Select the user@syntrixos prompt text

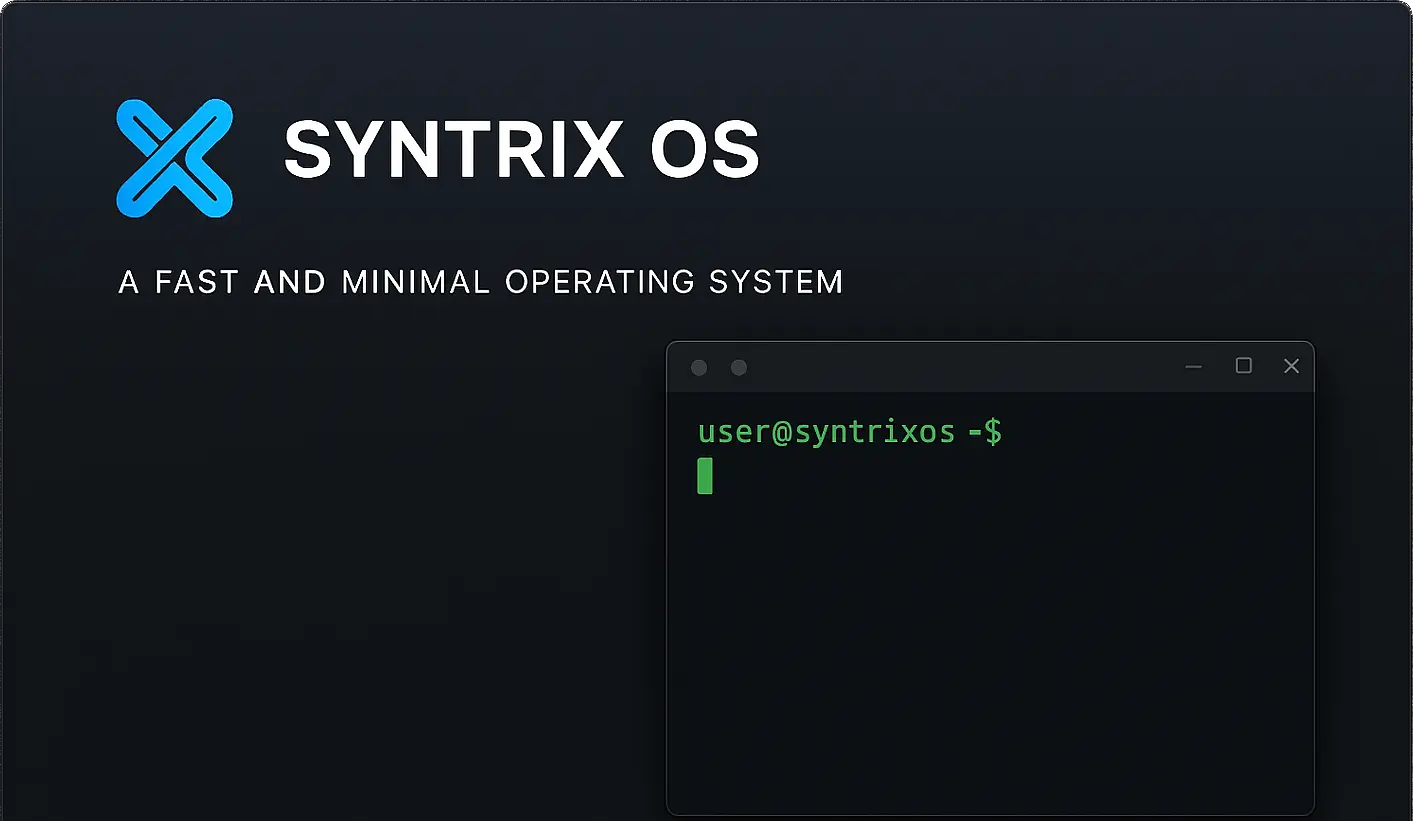click(x=826, y=432)
